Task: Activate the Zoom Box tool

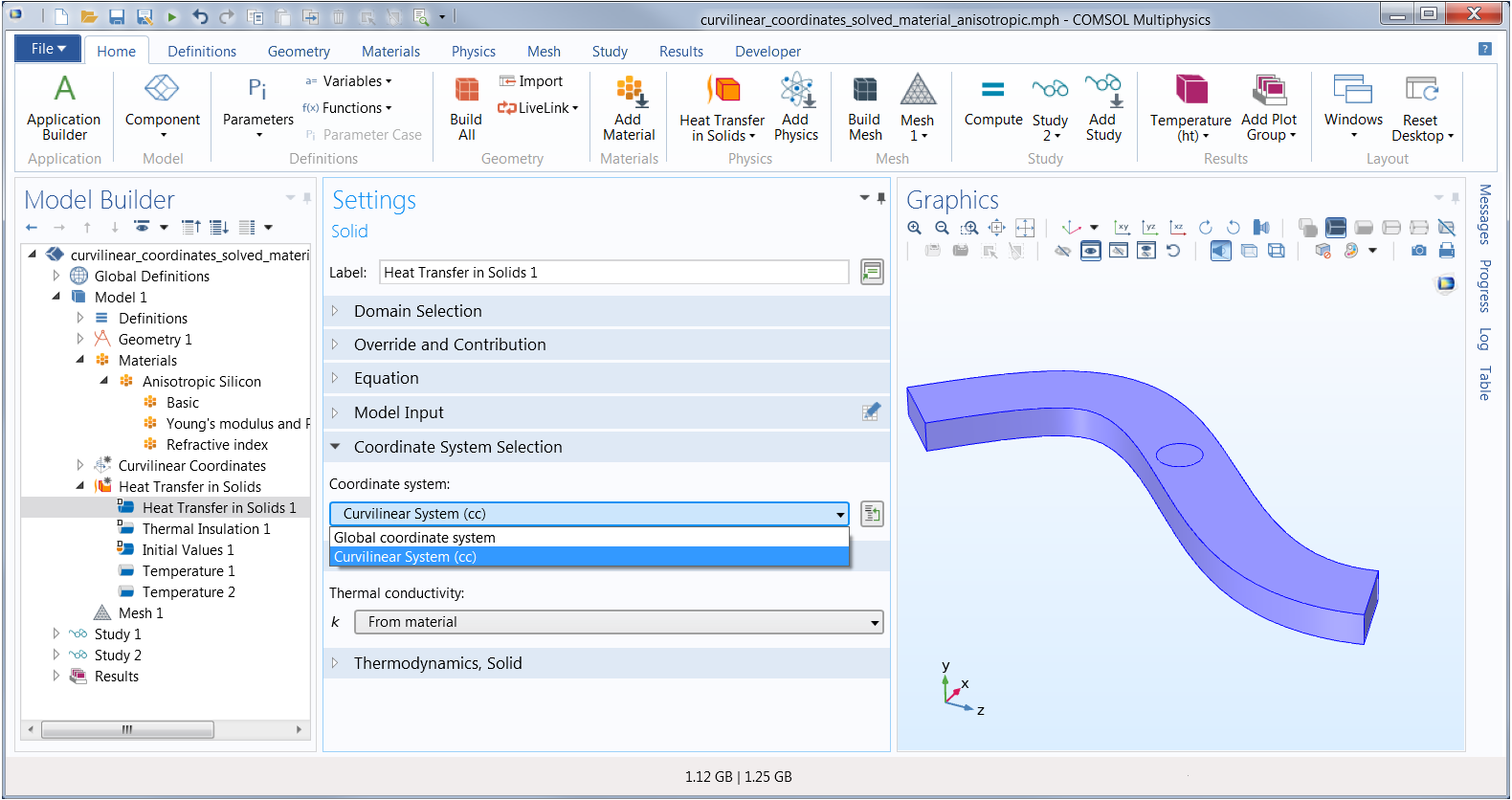Action: [969, 228]
